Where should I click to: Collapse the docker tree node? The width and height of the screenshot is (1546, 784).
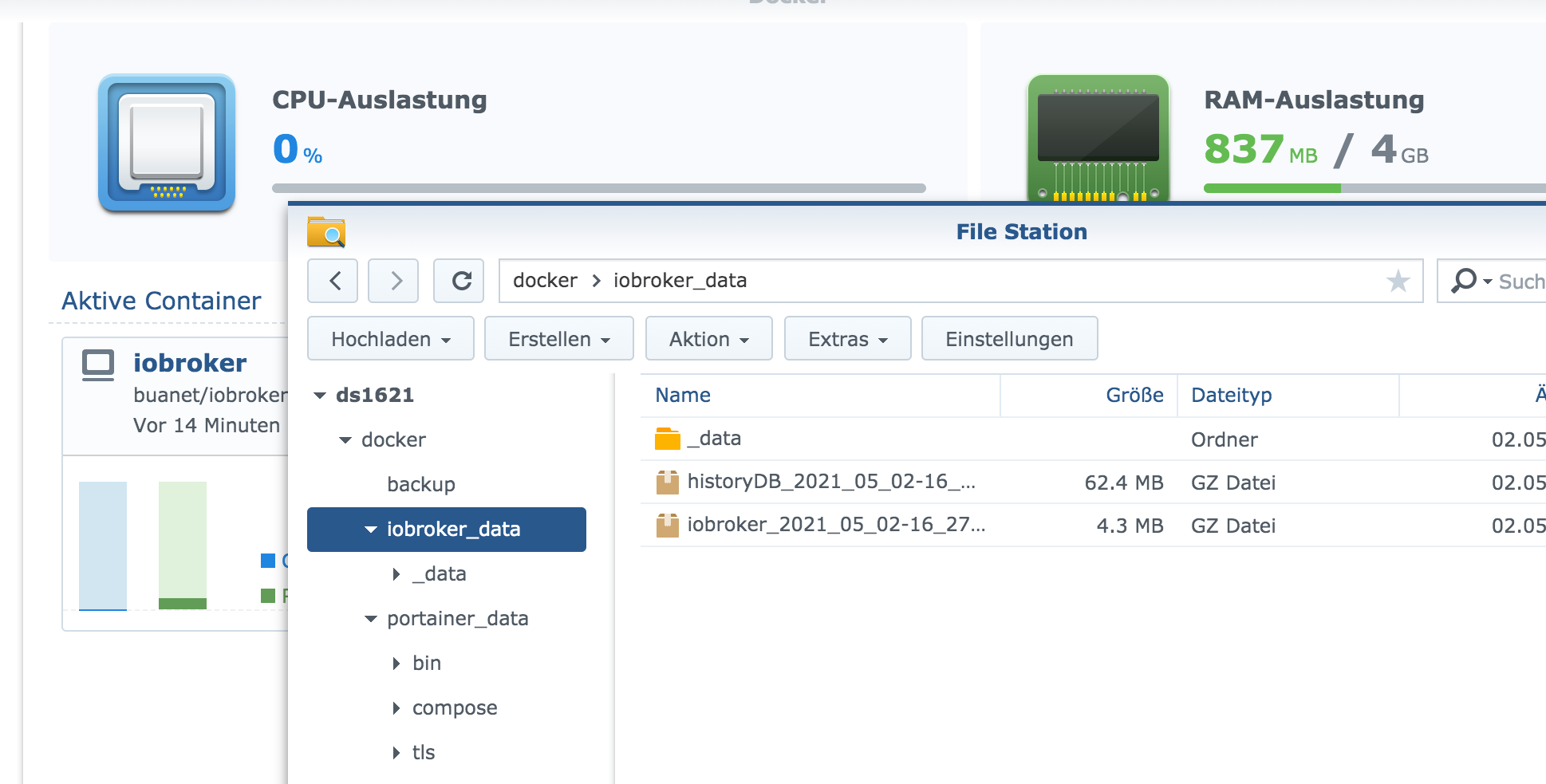(345, 440)
